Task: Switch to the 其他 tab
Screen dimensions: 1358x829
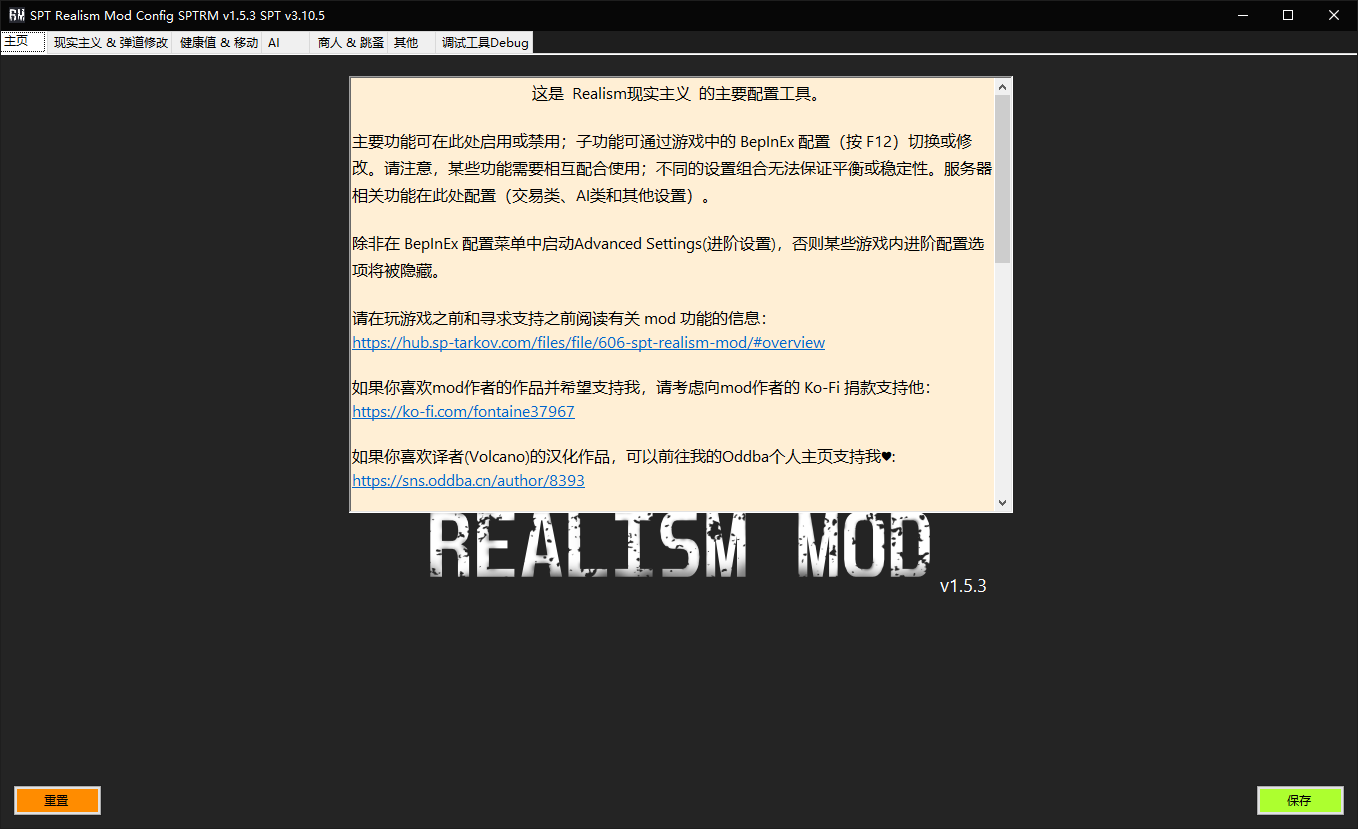Action: 406,43
